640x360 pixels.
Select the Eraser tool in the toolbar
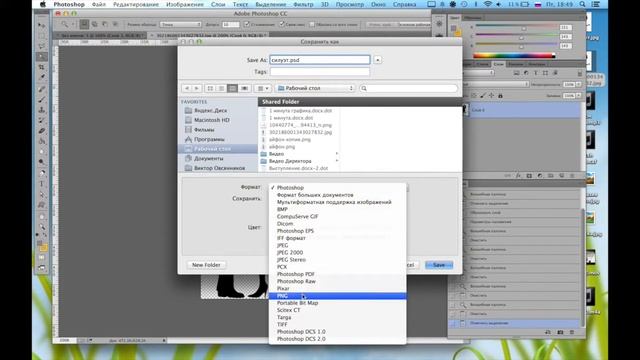point(42,131)
